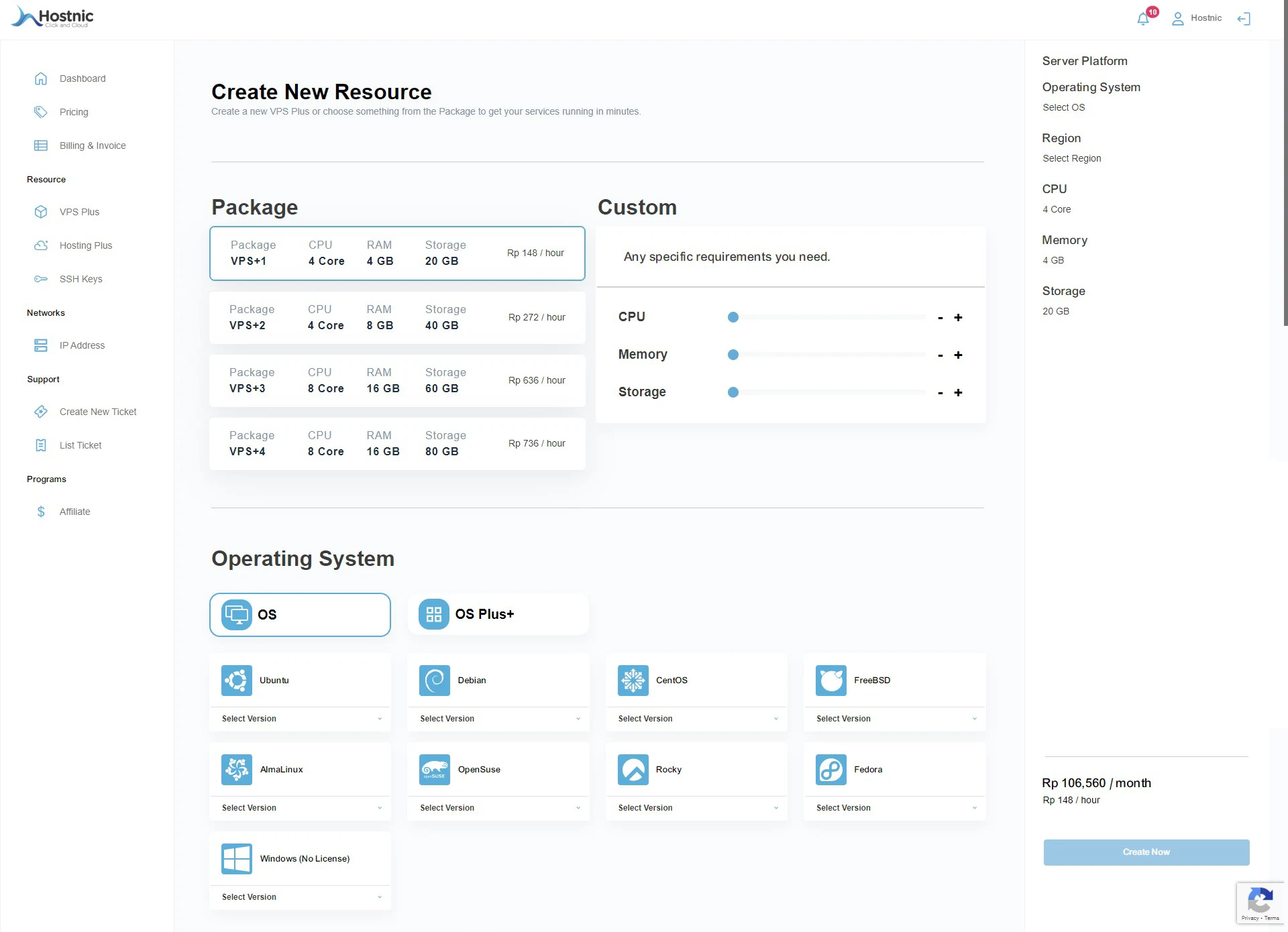The width and height of the screenshot is (1288, 932).
Task: Click the IP Address server icon
Action: pyautogui.click(x=41, y=345)
